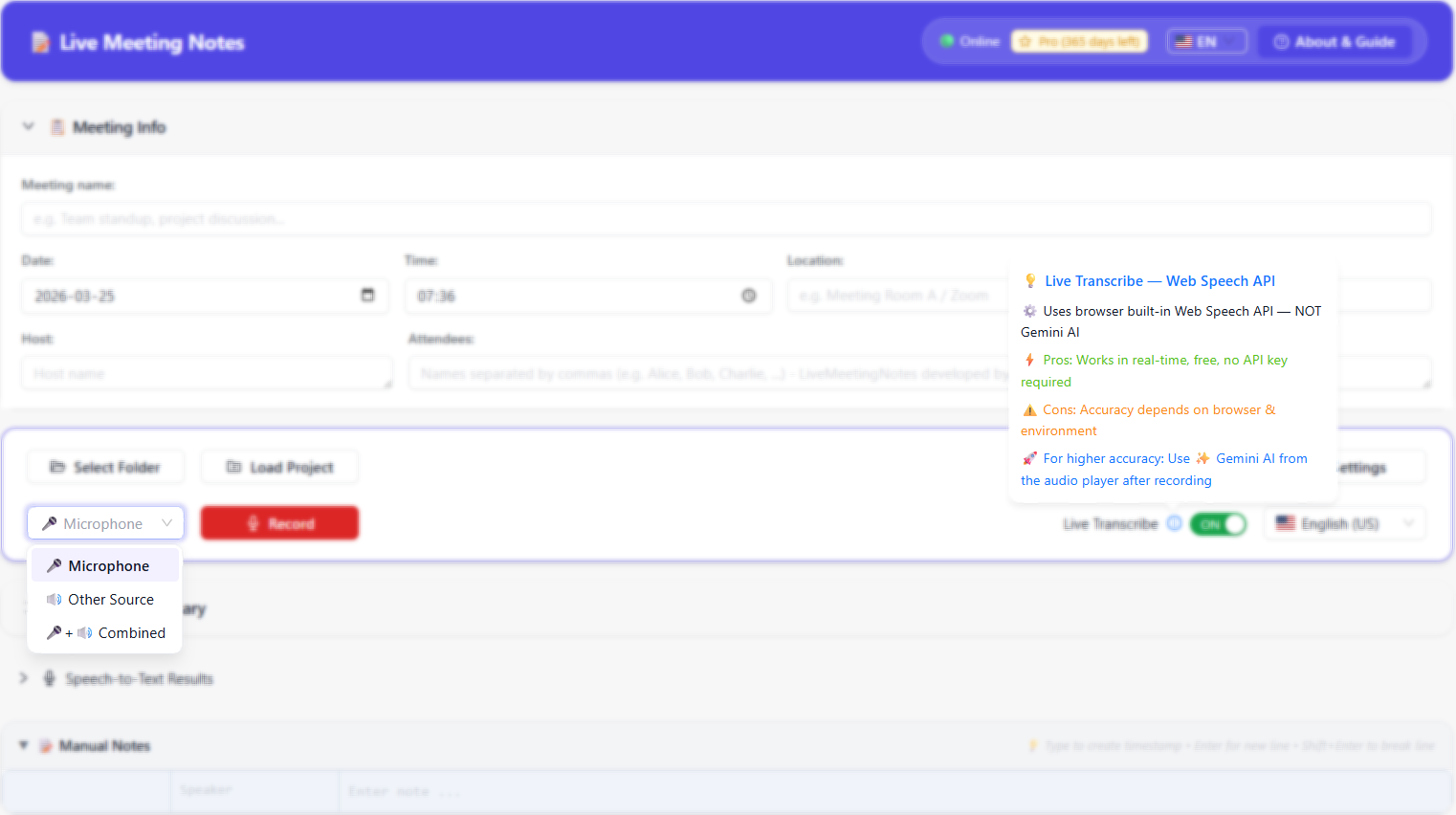The image size is (1456, 815).
Task: Open About & Guide
Action: [1334, 42]
